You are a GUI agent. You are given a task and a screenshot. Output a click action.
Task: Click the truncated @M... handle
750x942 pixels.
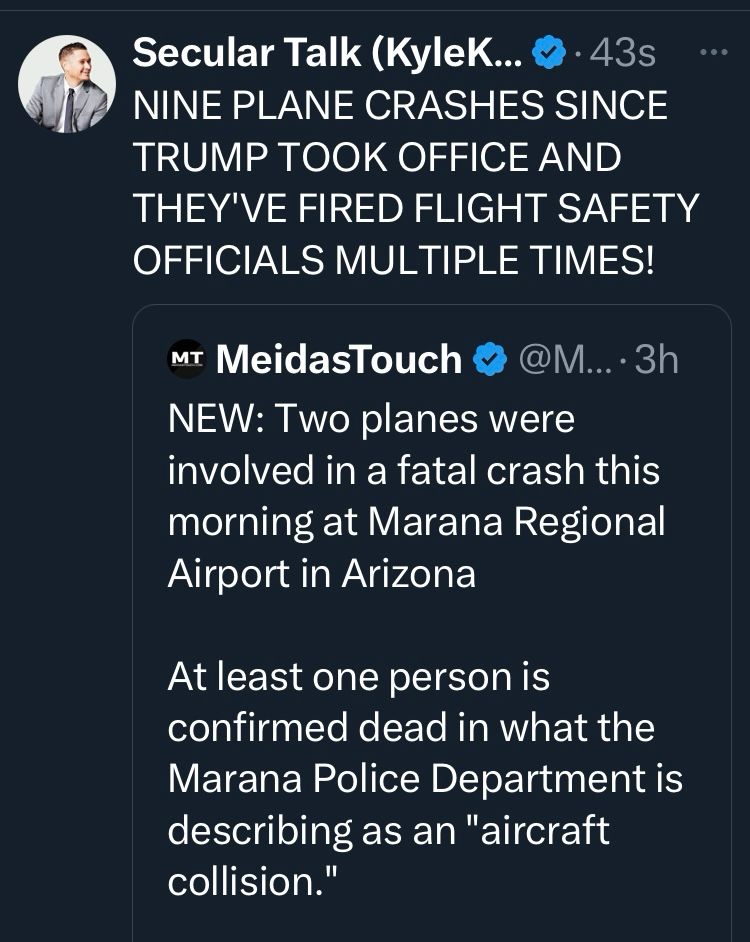point(564,360)
